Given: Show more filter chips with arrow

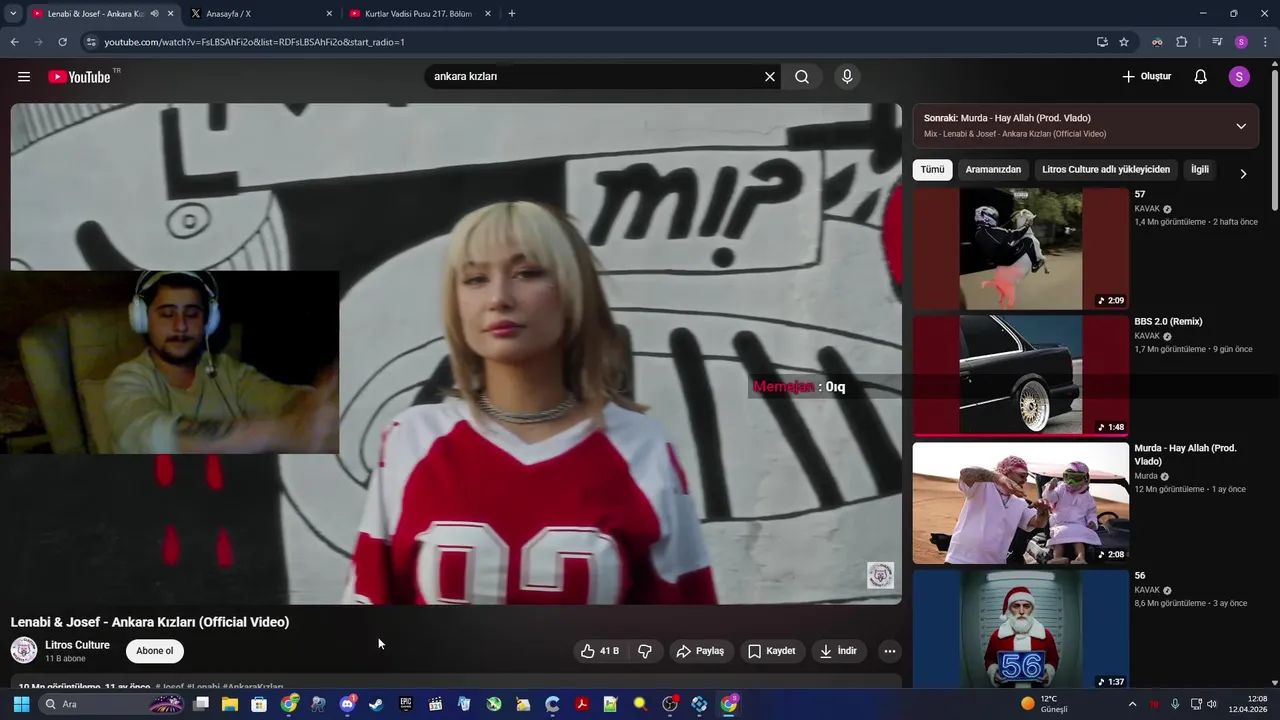Looking at the screenshot, I should [x=1243, y=173].
